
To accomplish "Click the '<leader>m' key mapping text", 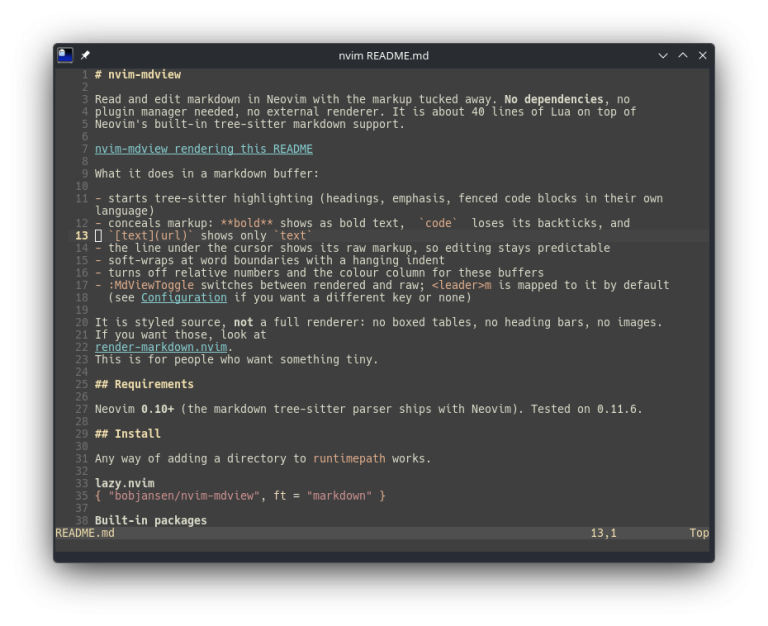I will pyautogui.click(x=461, y=285).
